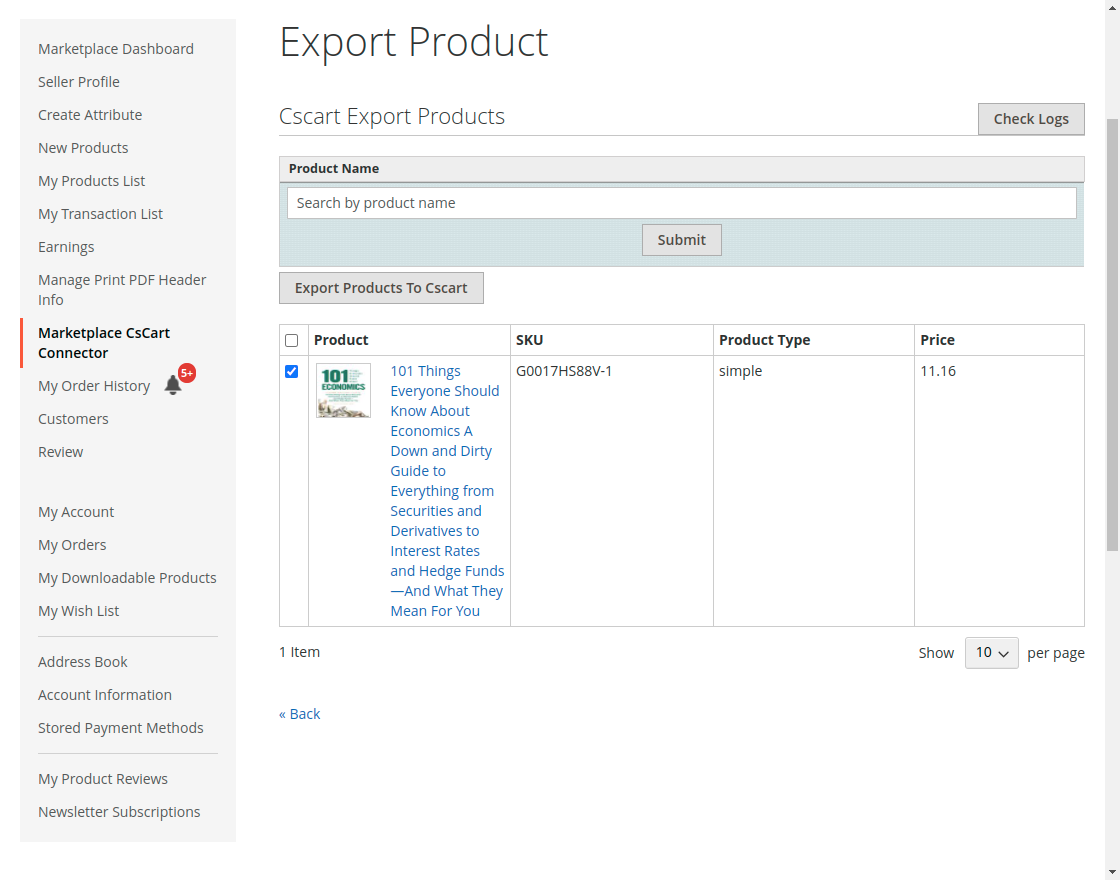Select My Order History in sidebar
Viewport: 1120px width, 880px height.
(94, 386)
